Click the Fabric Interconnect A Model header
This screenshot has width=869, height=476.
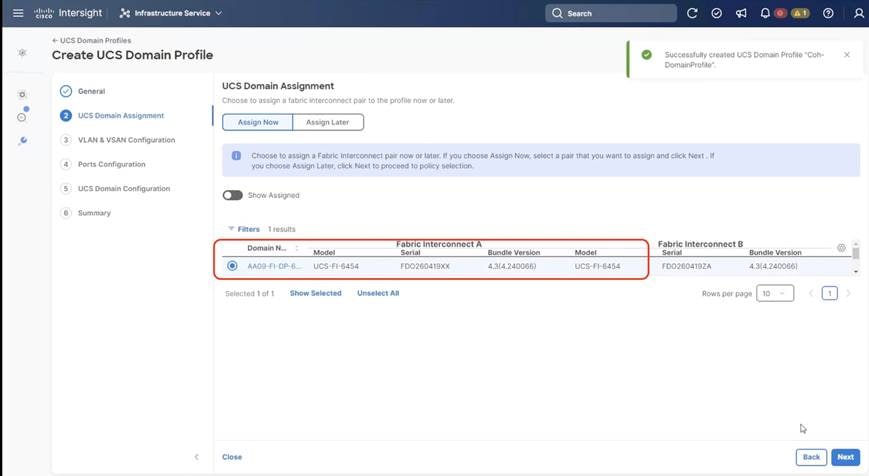[x=324, y=252]
